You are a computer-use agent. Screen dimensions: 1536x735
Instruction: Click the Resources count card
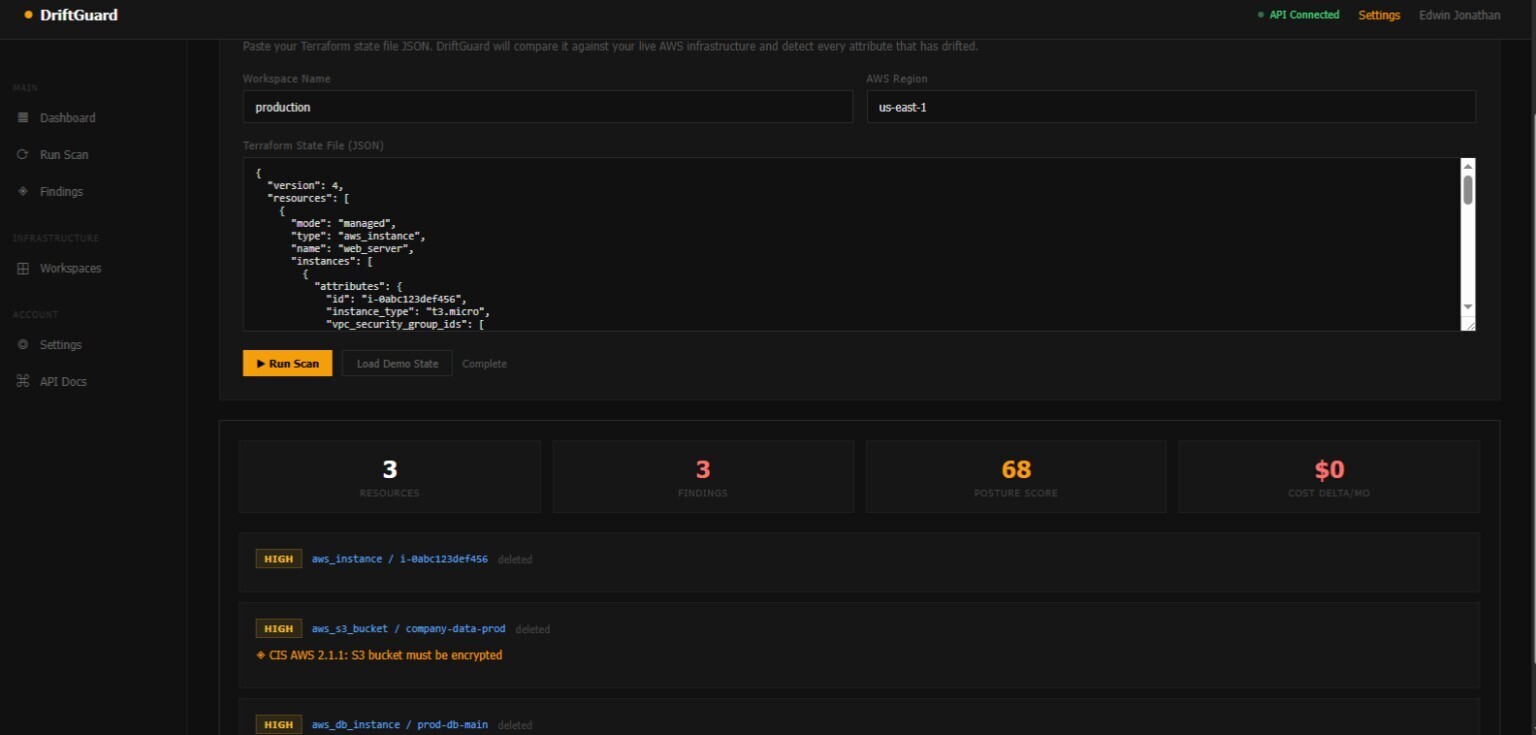(x=390, y=477)
